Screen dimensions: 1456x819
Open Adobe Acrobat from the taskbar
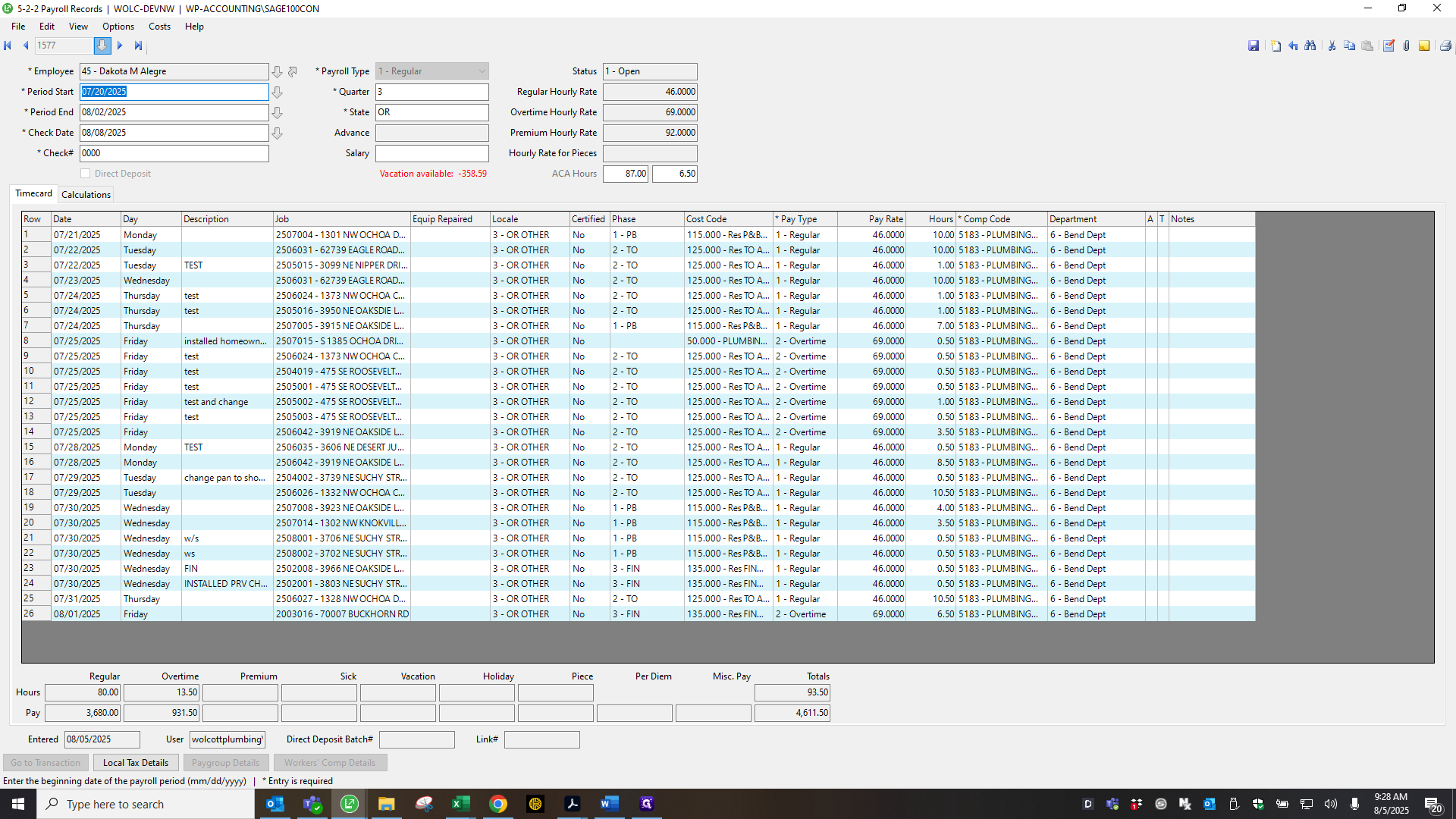[572, 804]
